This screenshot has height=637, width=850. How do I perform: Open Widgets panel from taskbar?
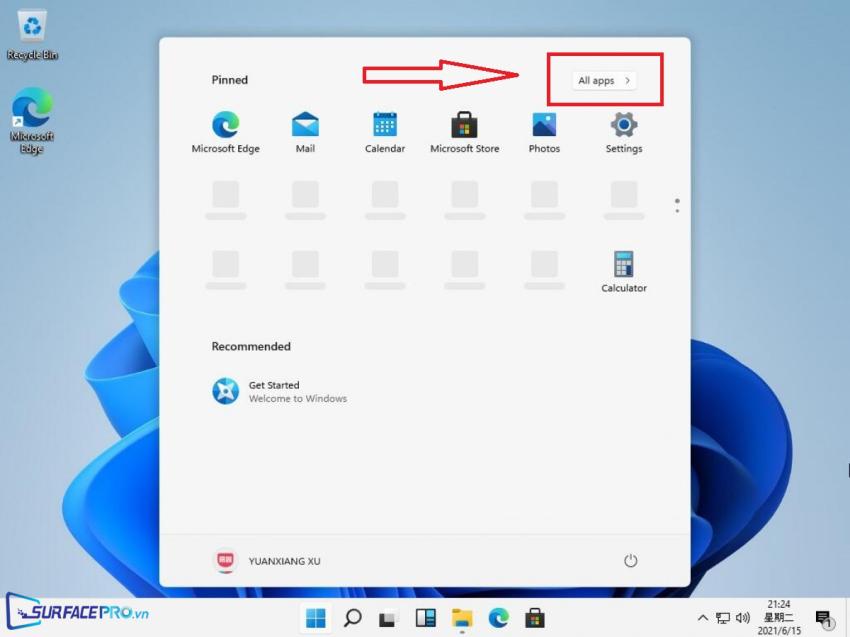(x=426, y=618)
